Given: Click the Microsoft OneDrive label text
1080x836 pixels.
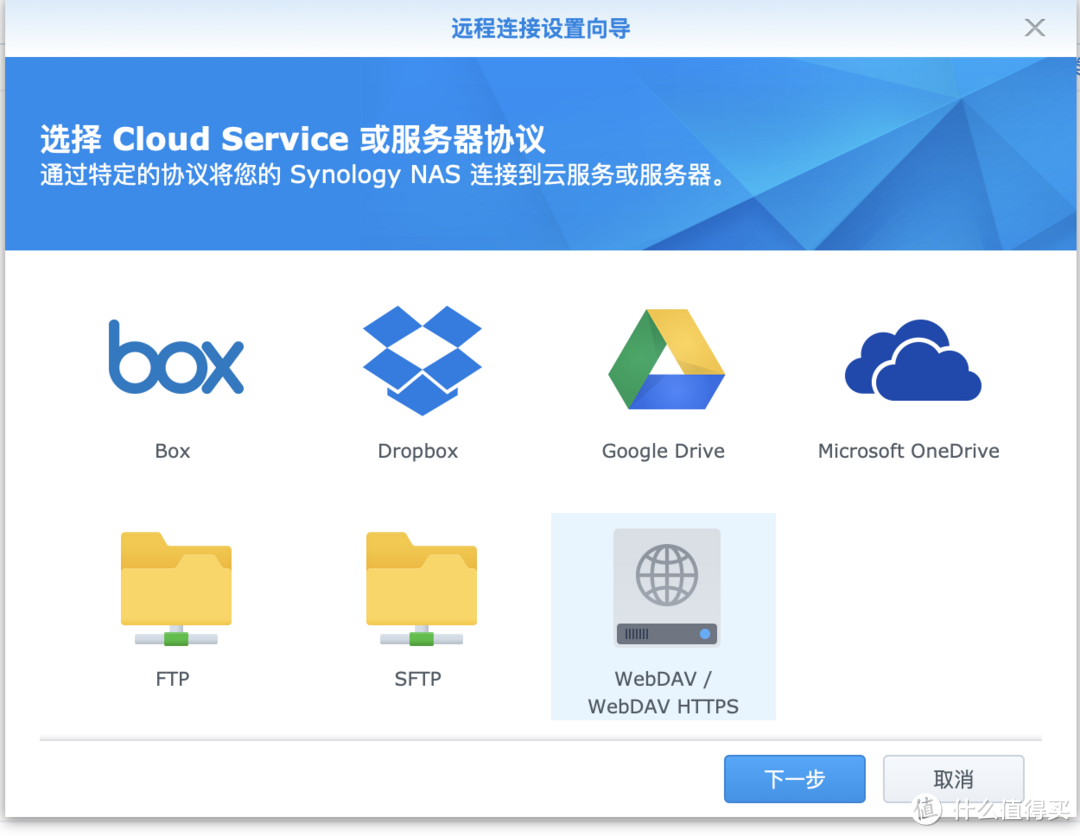Looking at the screenshot, I should pos(908,451).
